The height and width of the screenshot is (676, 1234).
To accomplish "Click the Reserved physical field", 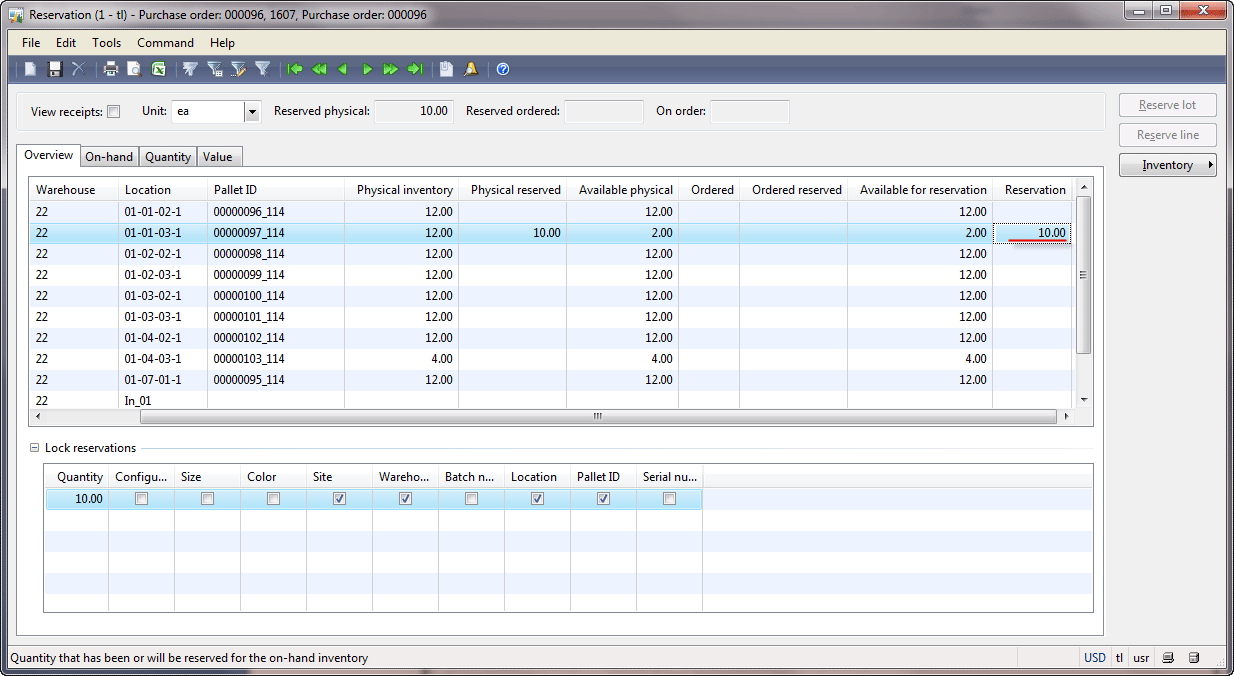I will point(413,112).
